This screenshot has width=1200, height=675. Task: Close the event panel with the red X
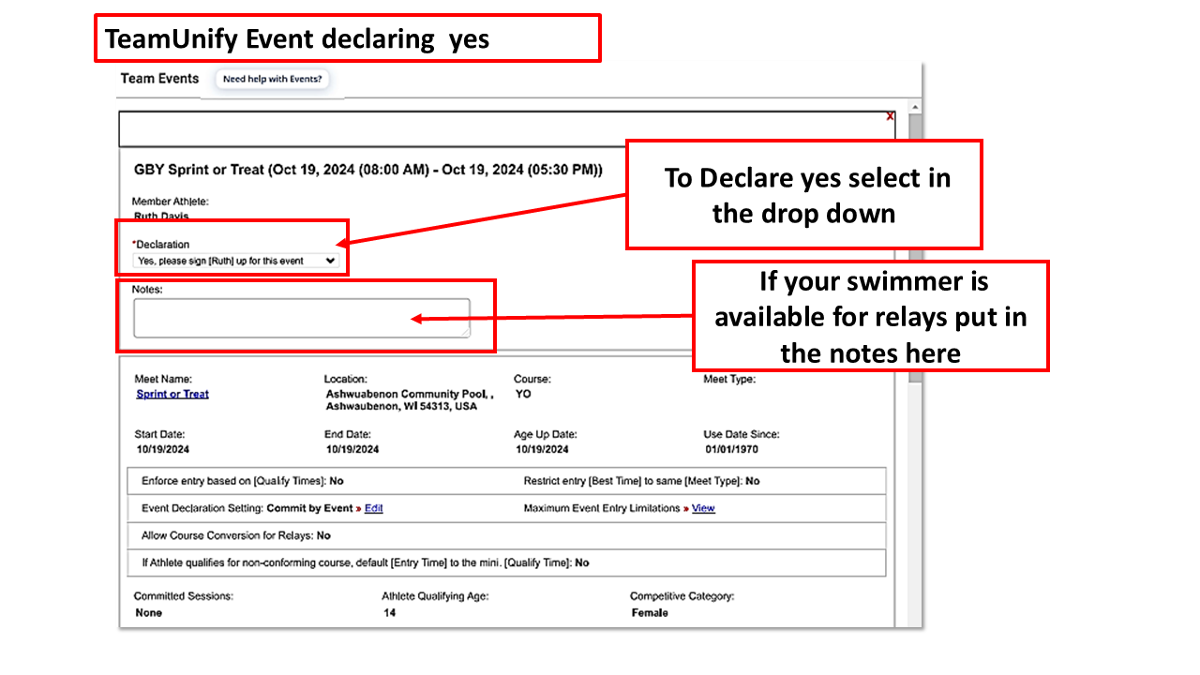889,117
